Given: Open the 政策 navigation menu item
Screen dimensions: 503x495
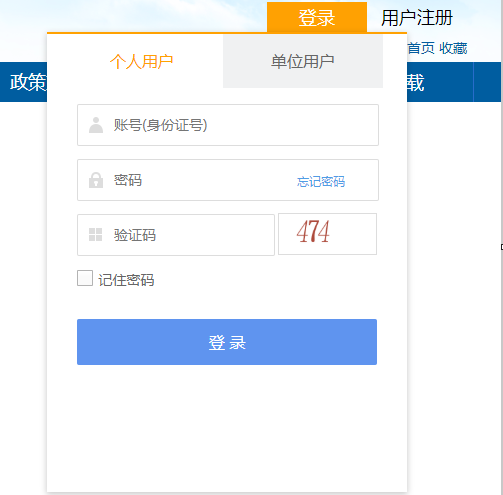Looking at the screenshot, I should pyautogui.click(x=28, y=82).
